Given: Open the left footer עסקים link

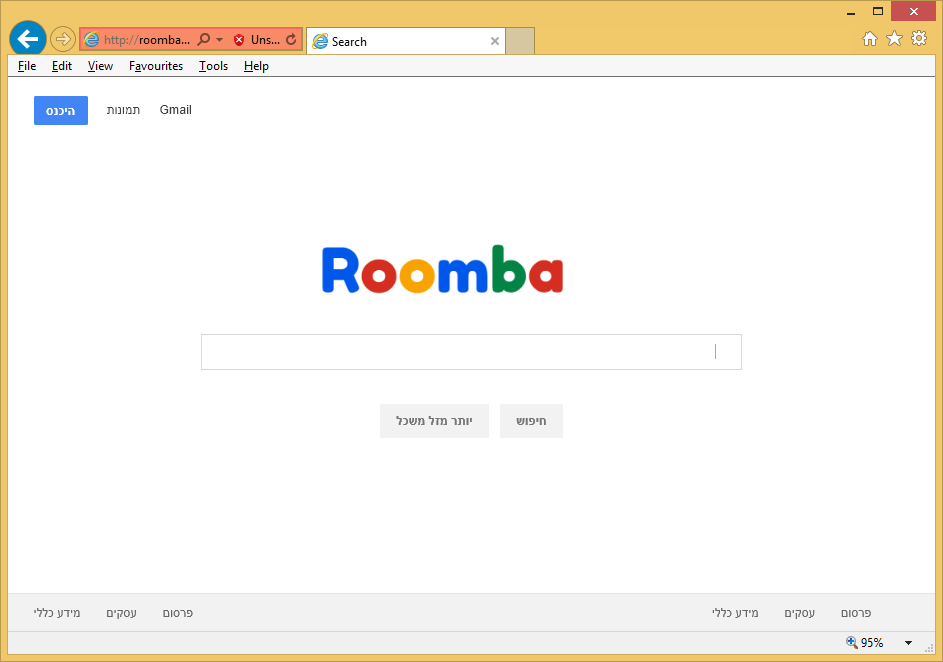Looking at the screenshot, I should coord(121,613).
